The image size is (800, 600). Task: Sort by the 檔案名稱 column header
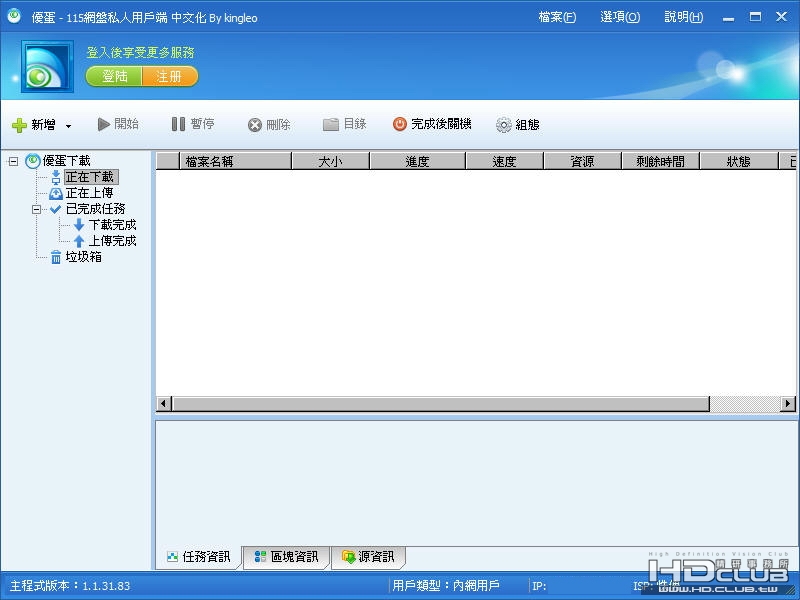pos(236,161)
